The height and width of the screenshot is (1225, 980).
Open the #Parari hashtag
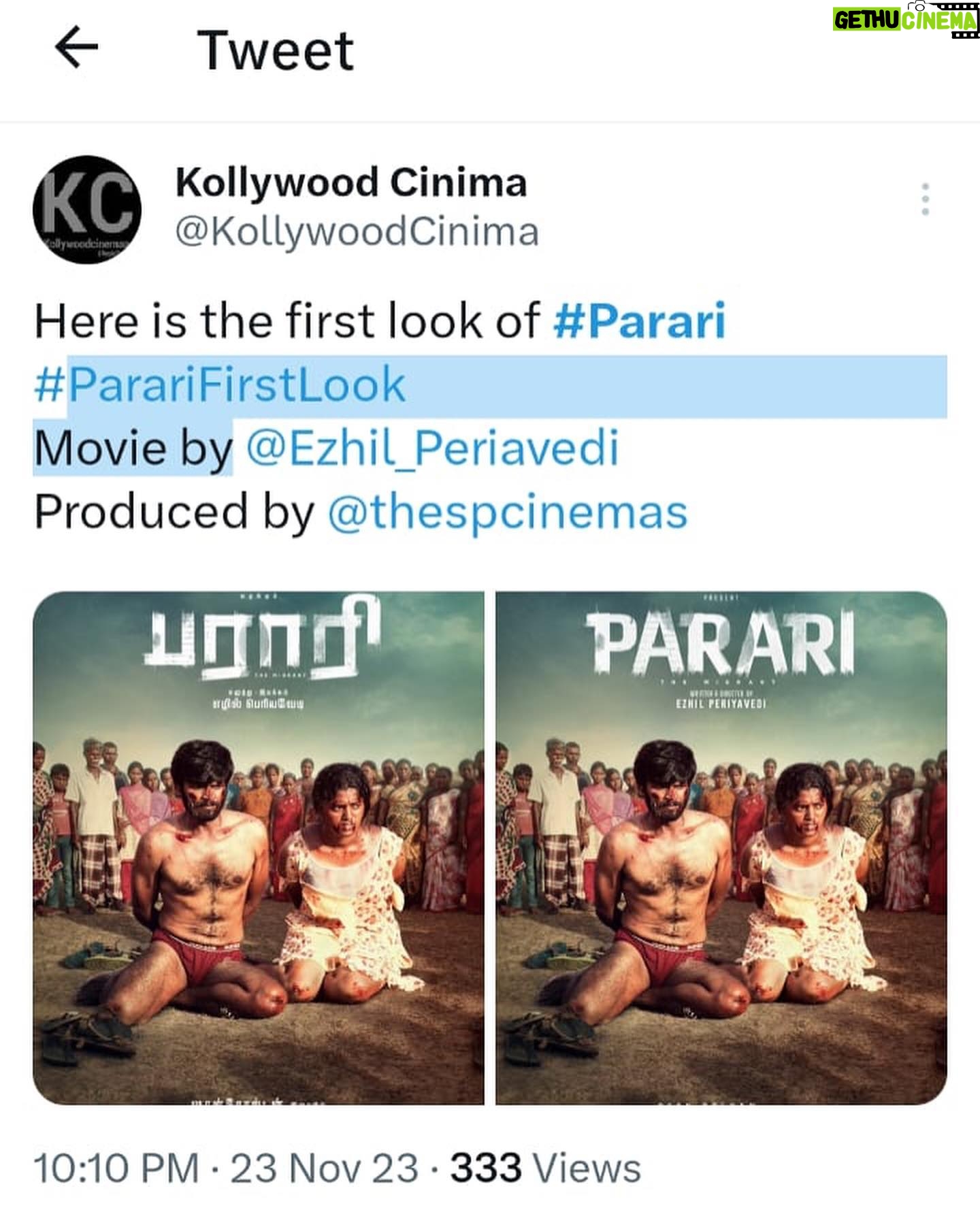[x=640, y=321]
